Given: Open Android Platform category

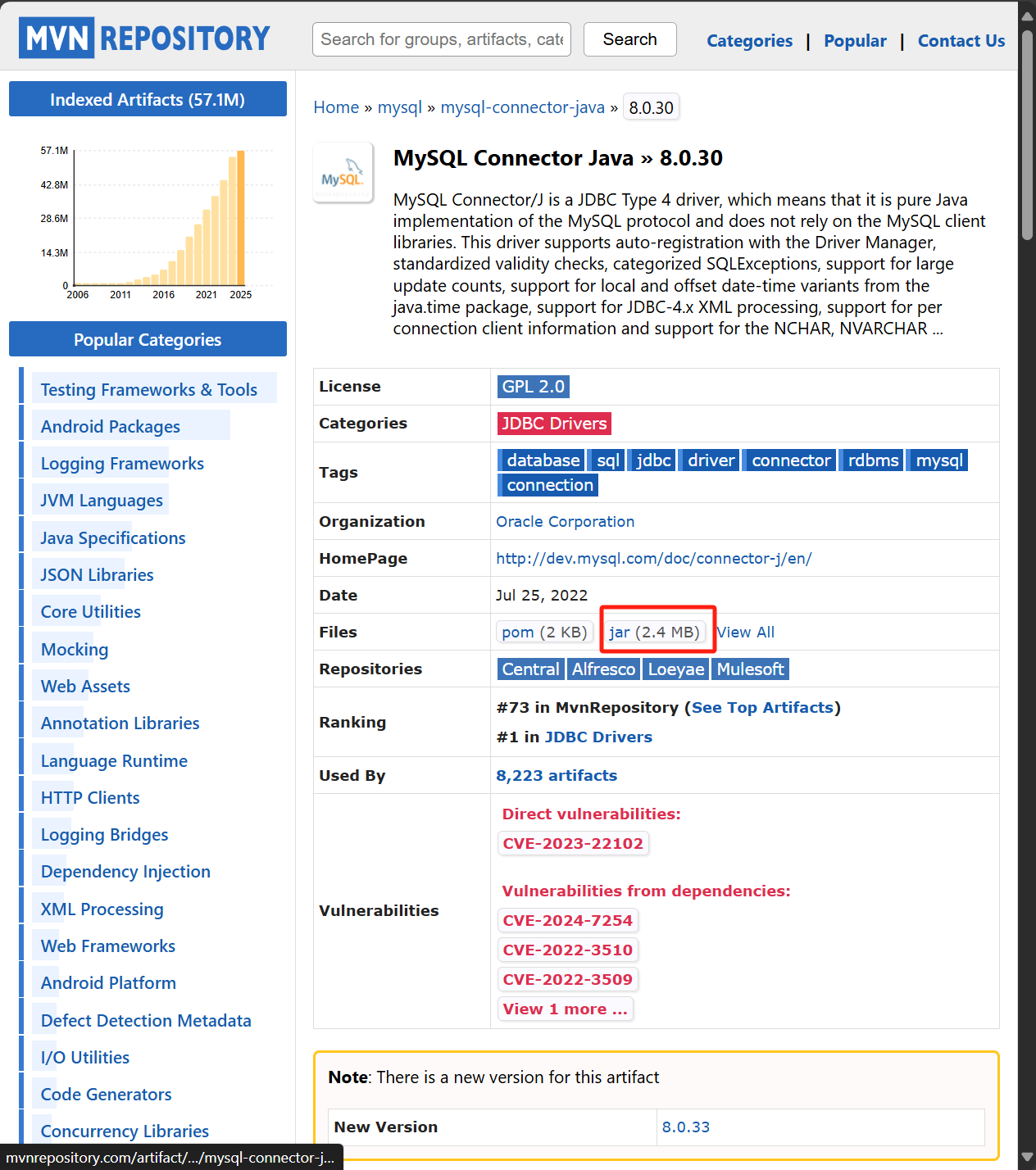Looking at the screenshot, I should pos(108,983).
